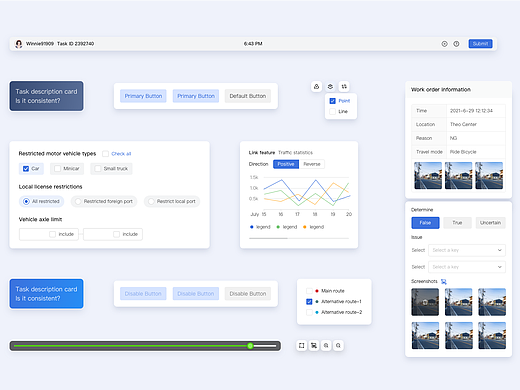520x390 pixels.
Task: Click the Default Button
Action: [248, 96]
